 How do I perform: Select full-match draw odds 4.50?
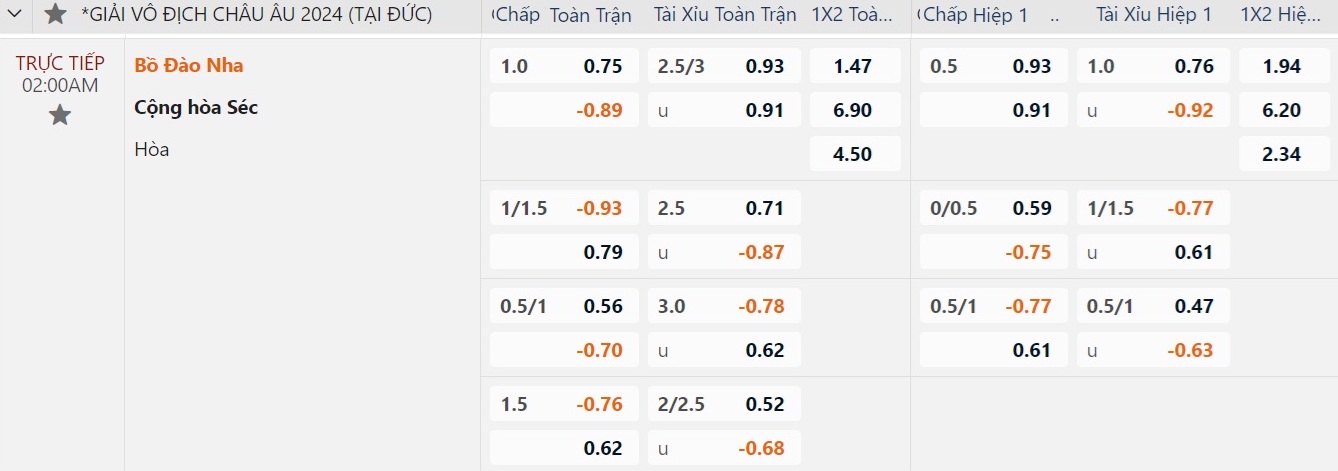853,154
